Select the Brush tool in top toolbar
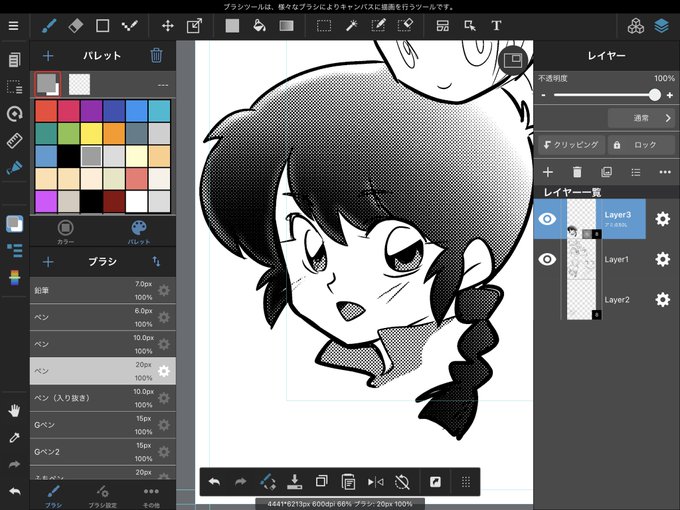680x510 pixels. (x=49, y=26)
